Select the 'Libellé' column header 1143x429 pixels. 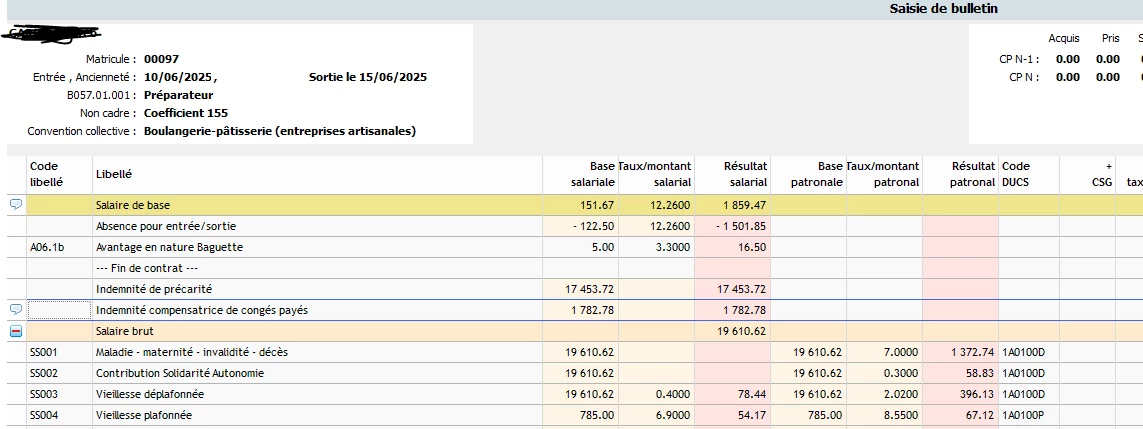(317, 174)
